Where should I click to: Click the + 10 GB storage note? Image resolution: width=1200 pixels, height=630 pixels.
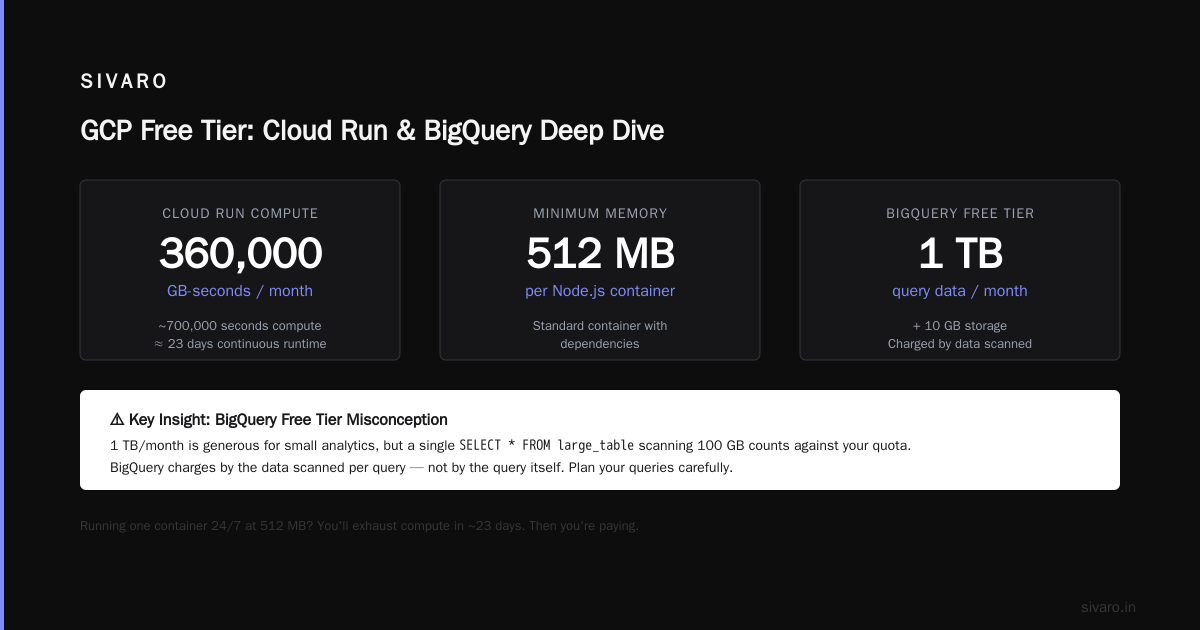[x=960, y=326]
